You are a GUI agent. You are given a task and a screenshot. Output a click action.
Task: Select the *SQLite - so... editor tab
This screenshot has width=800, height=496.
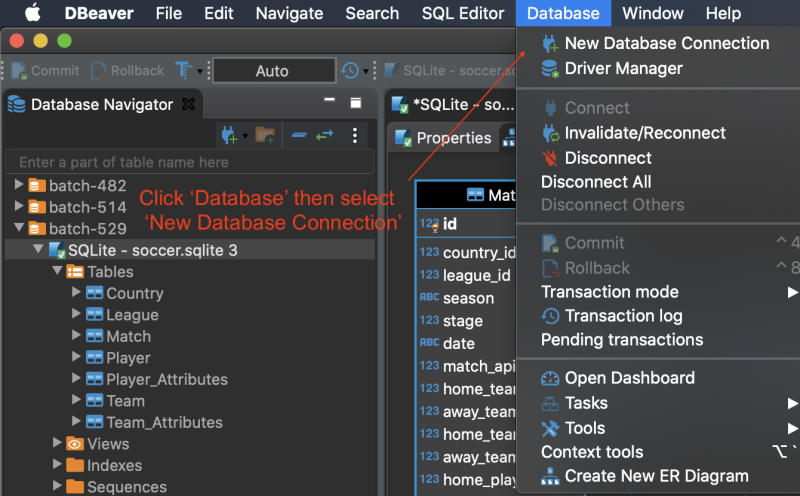453,105
